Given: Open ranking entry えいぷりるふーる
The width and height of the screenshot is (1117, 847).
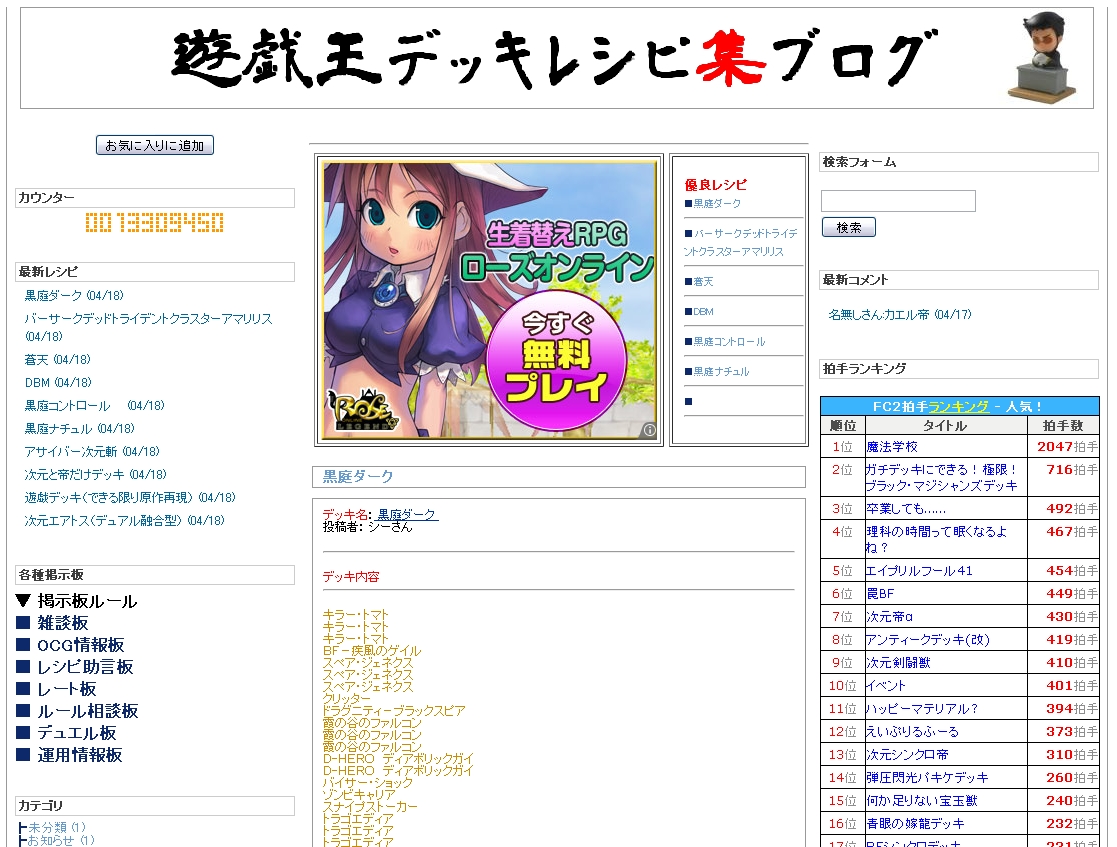Looking at the screenshot, I should pyautogui.click(x=913, y=732).
